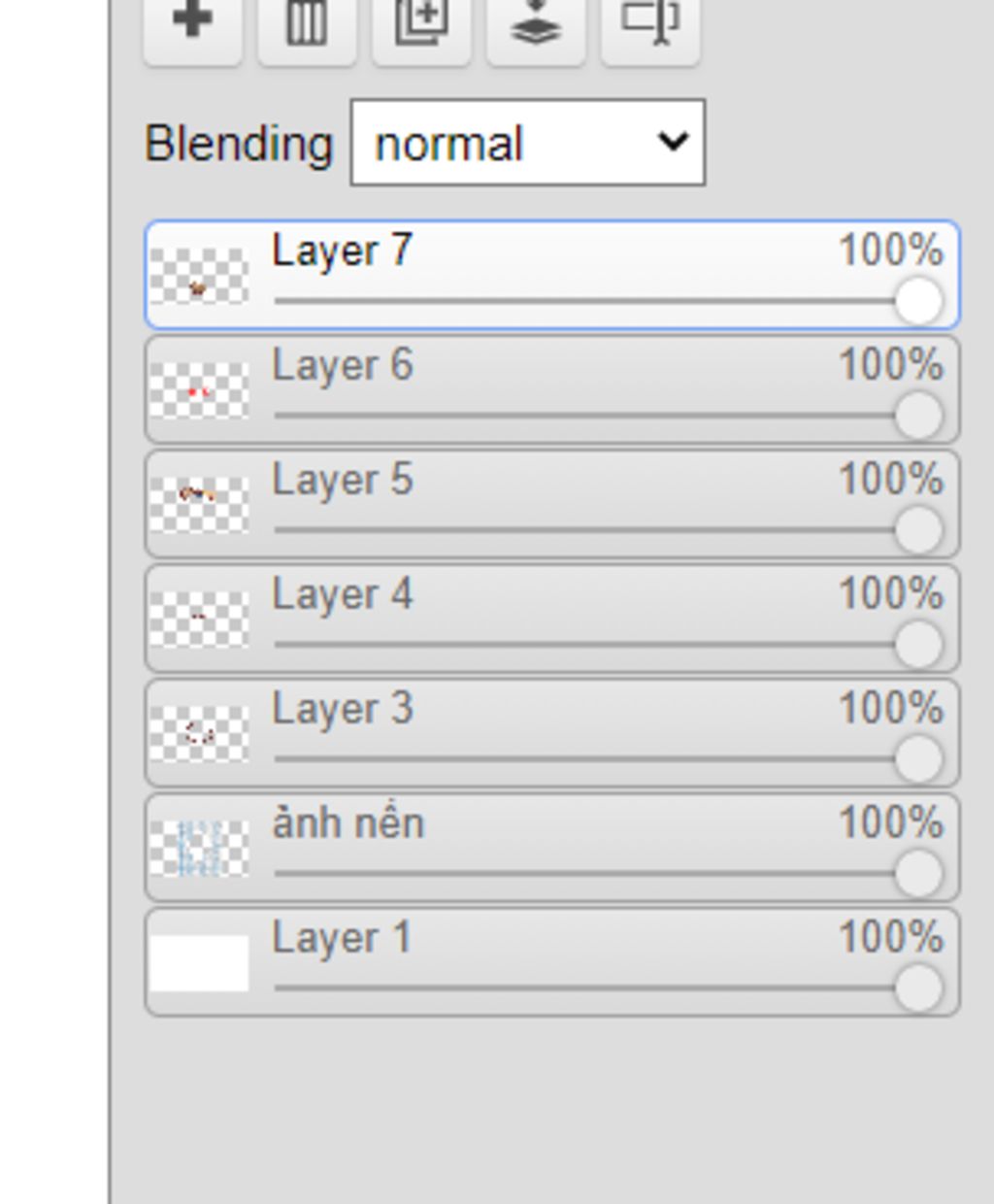Merge layer down using merge icon

[x=536, y=27]
